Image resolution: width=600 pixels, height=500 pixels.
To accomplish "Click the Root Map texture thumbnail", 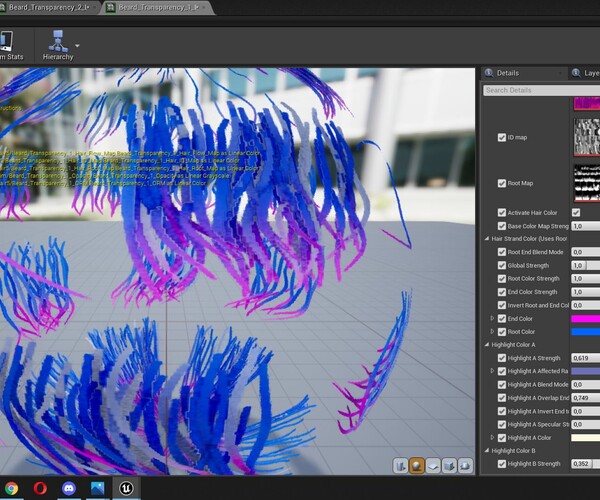I will coord(587,183).
